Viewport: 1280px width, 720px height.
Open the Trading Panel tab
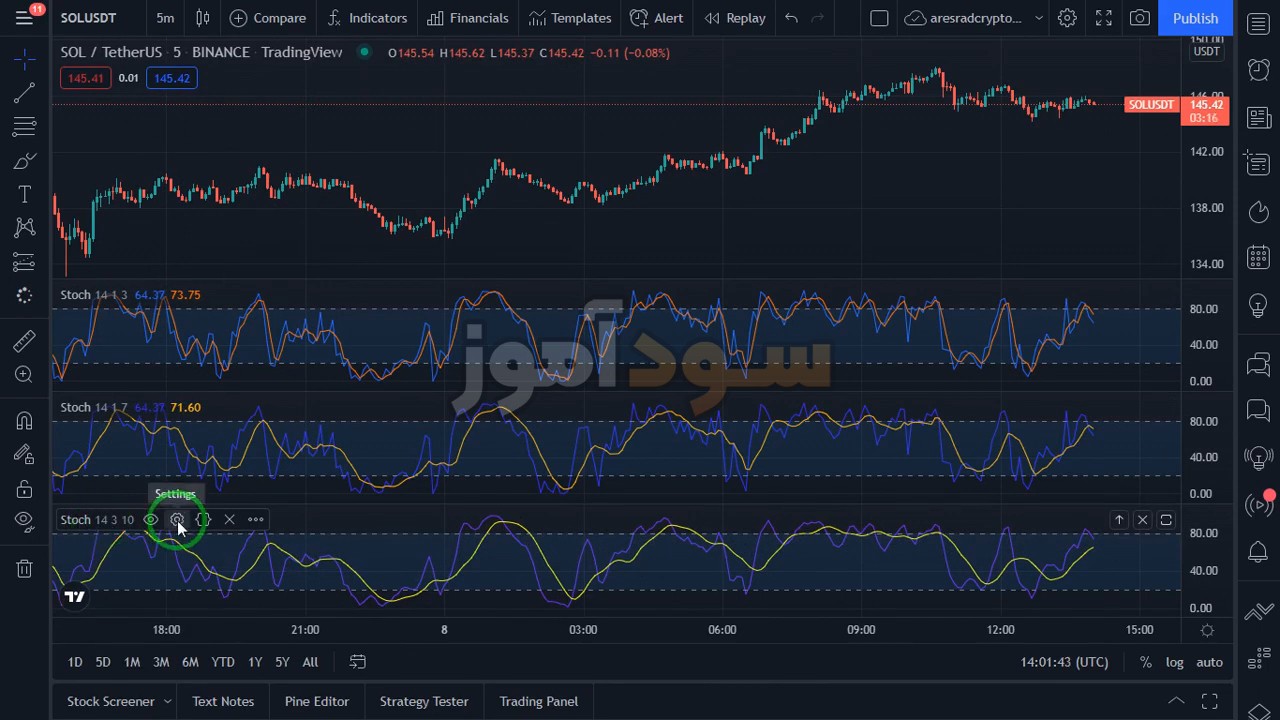click(539, 702)
